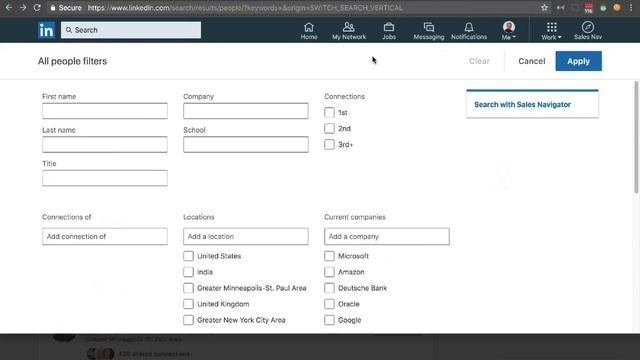
Task: Check the Microsoft company checkbox
Action: pos(329,256)
